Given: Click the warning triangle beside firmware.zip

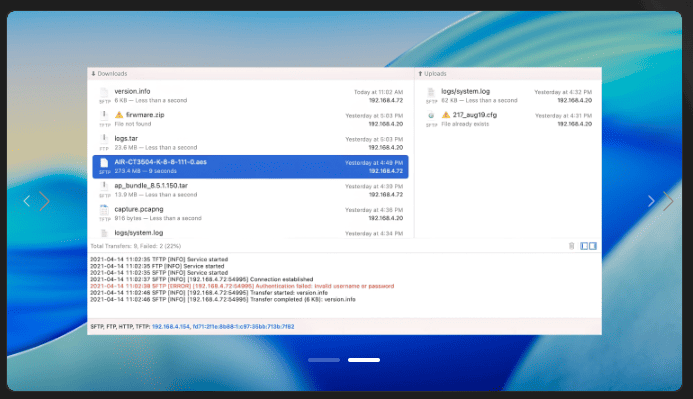Looking at the screenshot, I should point(119,115).
